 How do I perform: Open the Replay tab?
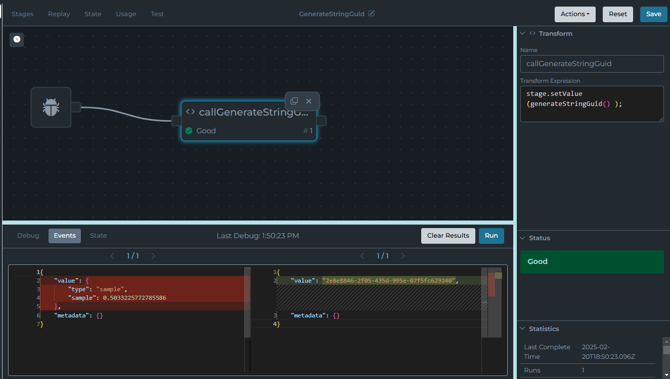pos(59,14)
